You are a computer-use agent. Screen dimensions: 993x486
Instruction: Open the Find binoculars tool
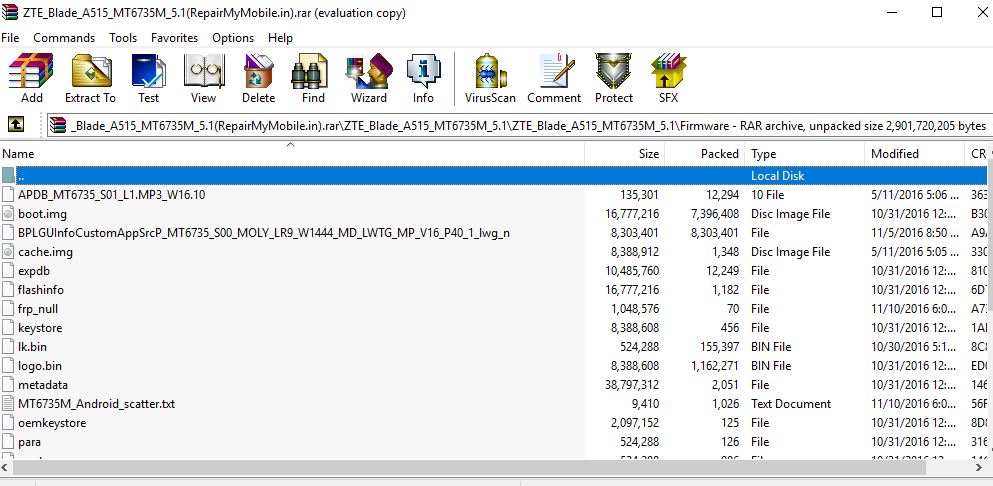pos(313,78)
